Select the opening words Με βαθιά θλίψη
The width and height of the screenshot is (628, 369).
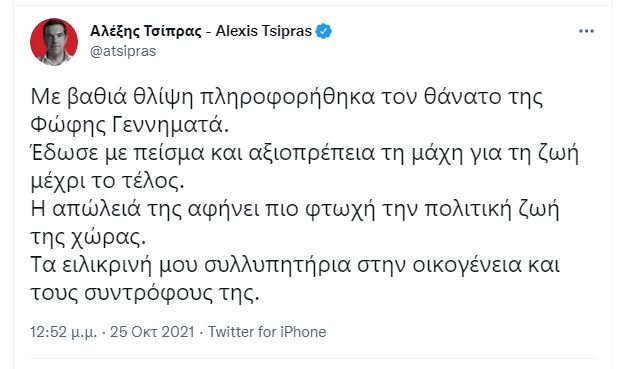coord(112,98)
